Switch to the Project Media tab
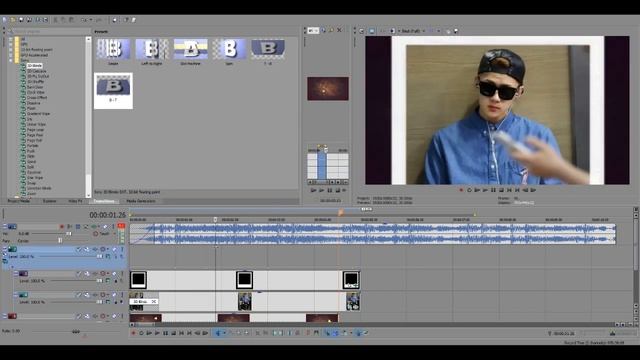 point(19,201)
